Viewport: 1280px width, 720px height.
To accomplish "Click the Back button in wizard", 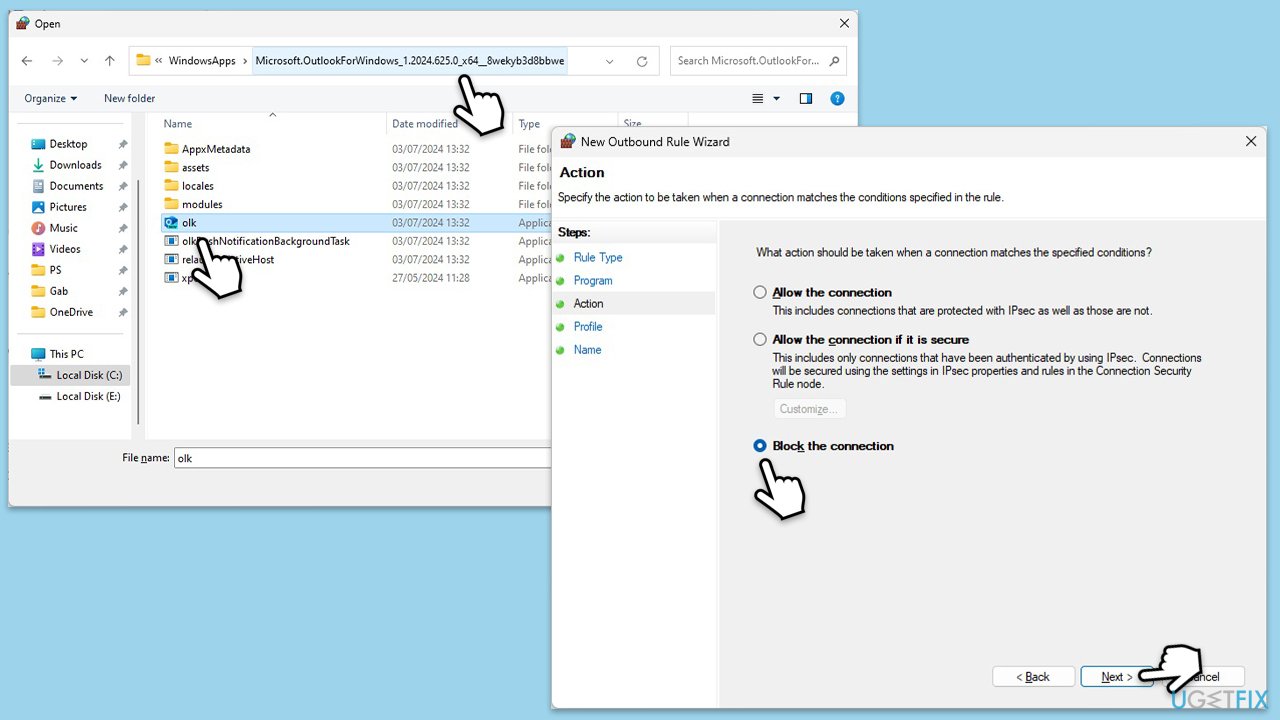I will pyautogui.click(x=1033, y=677).
